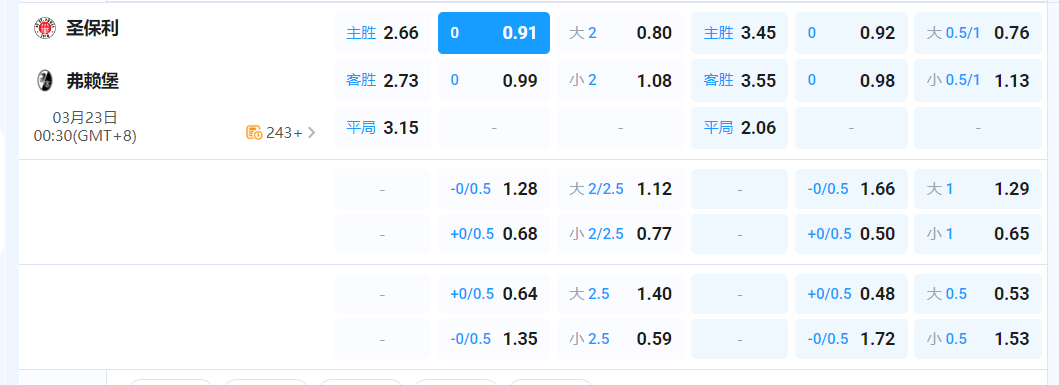Click the orange markets icon beside 243+

254,132
